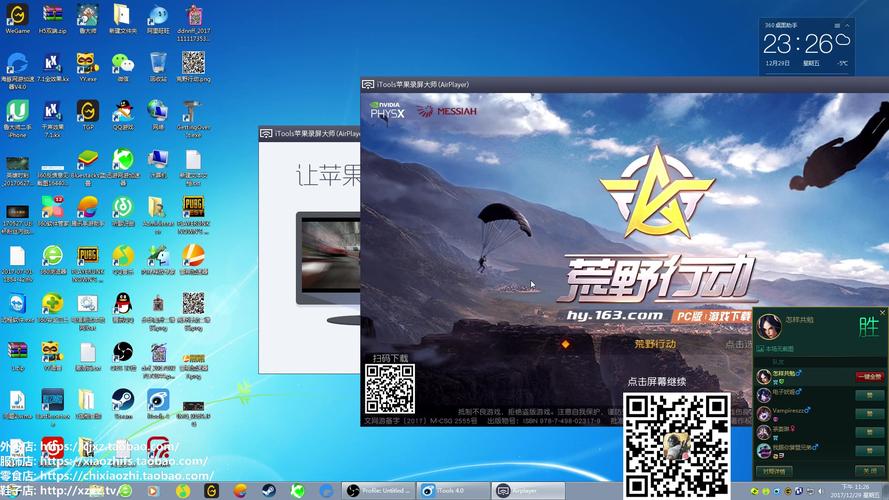Close the victory panel with X
Viewport: 889px width, 500px height.
click(882, 312)
